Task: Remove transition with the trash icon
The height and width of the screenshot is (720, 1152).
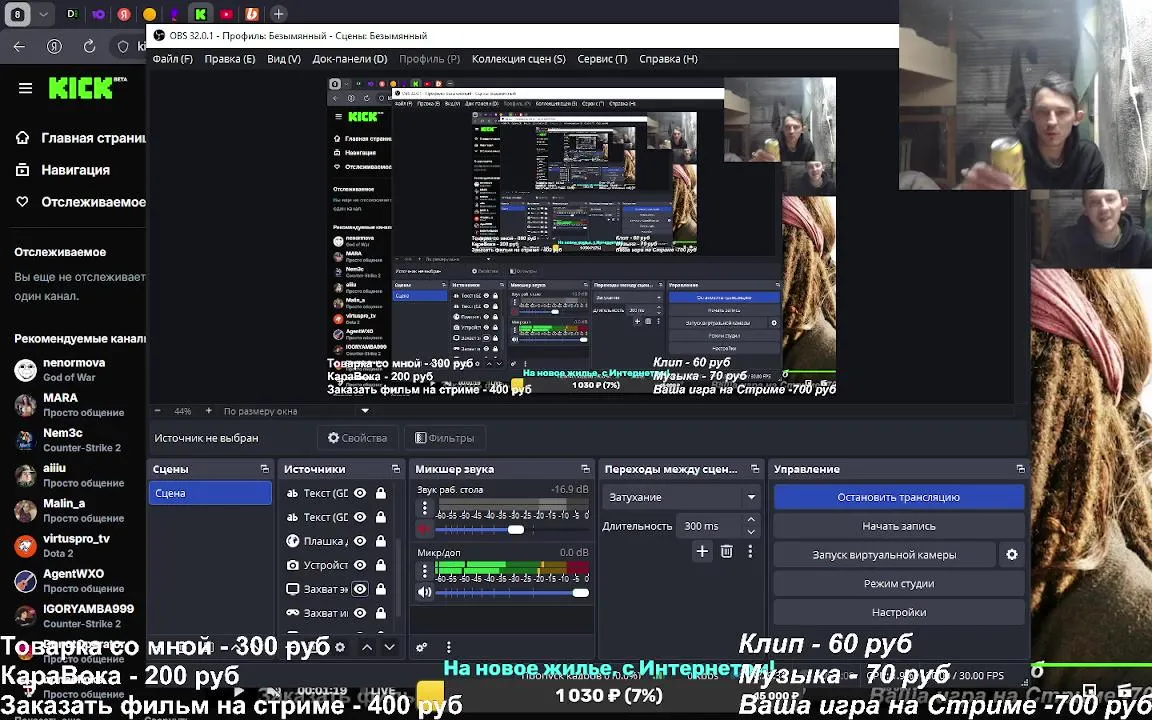Action: [727, 551]
